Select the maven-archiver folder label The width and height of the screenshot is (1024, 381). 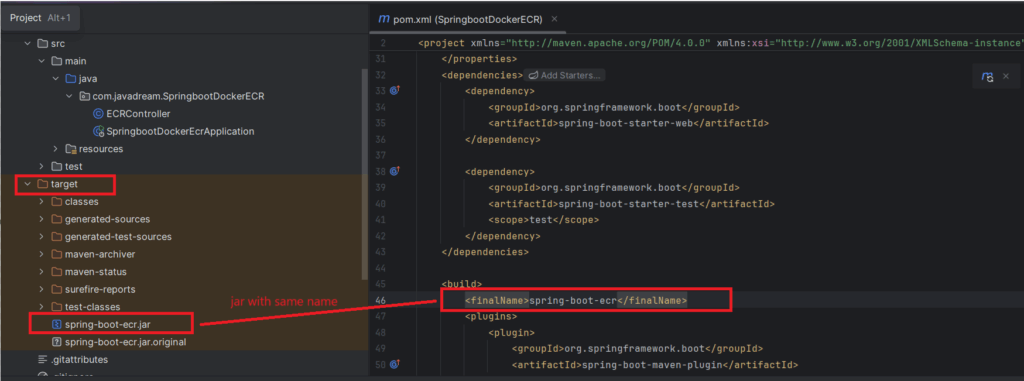click(x=100, y=254)
